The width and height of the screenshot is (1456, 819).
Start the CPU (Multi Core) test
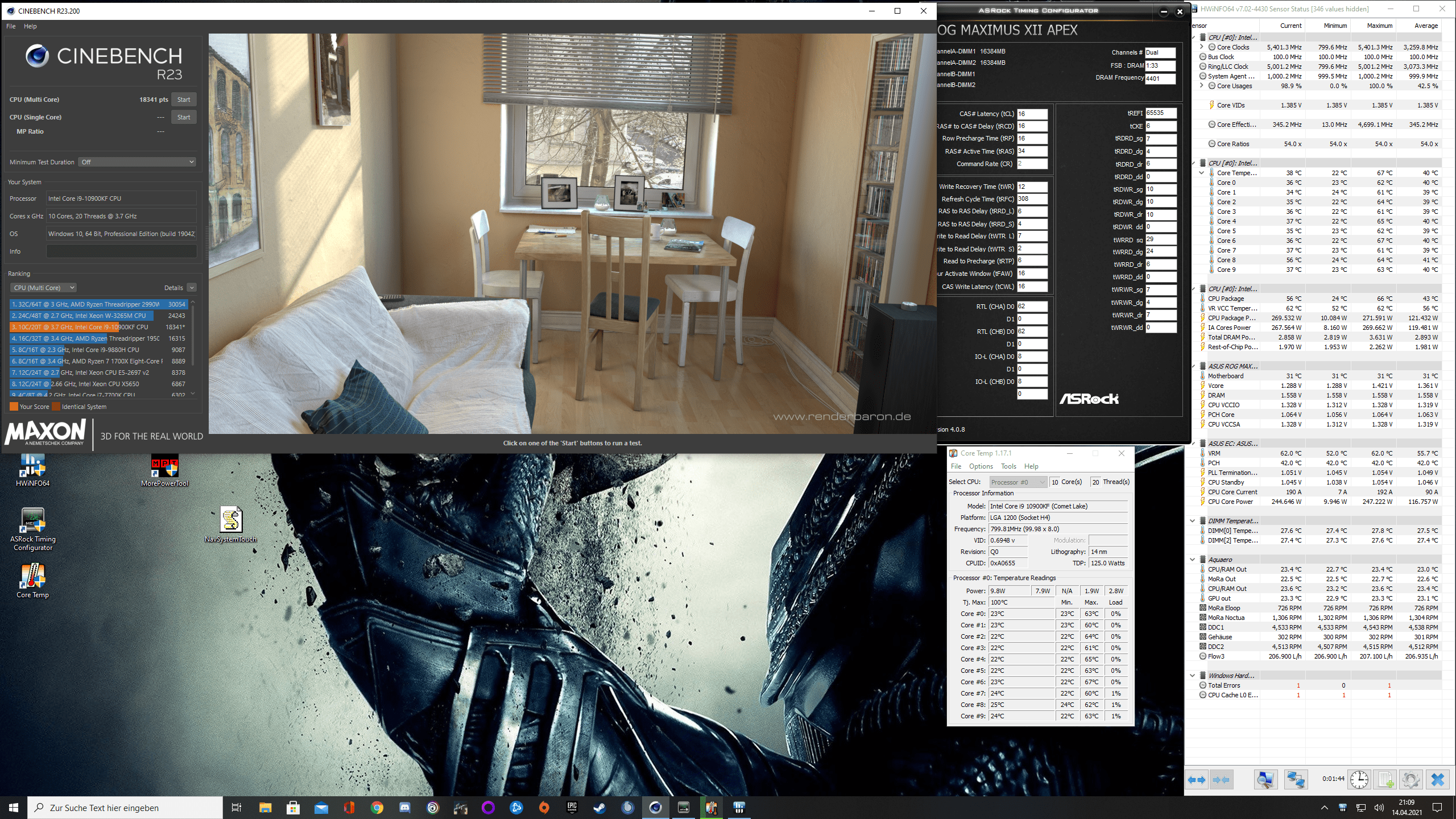(184, 100)
